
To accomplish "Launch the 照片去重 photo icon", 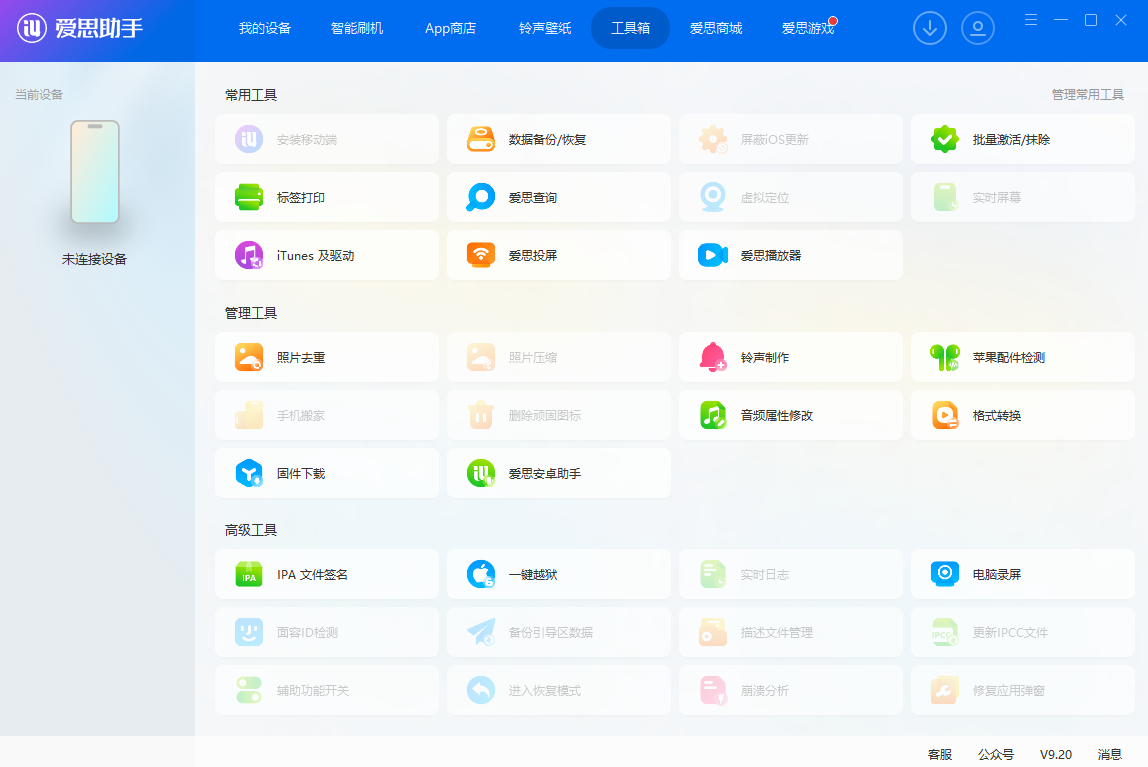I will coord(249,357).
